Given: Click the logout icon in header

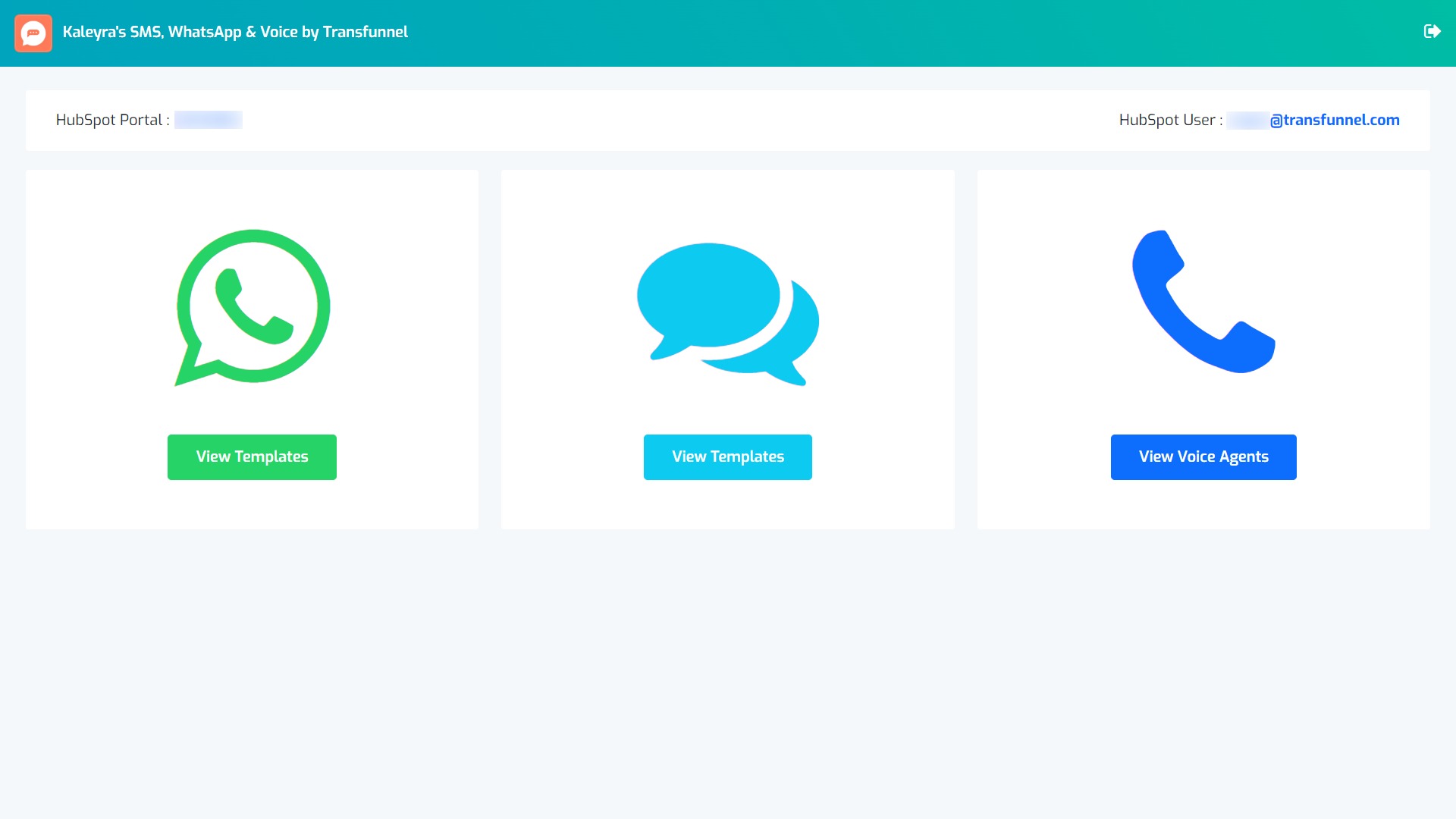Looking at the screenshot, I should point(1432,31).
